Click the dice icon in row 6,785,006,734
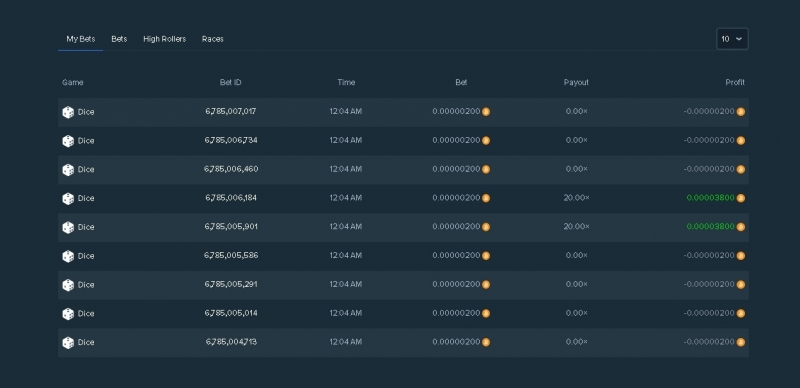 tap(68, 141)
